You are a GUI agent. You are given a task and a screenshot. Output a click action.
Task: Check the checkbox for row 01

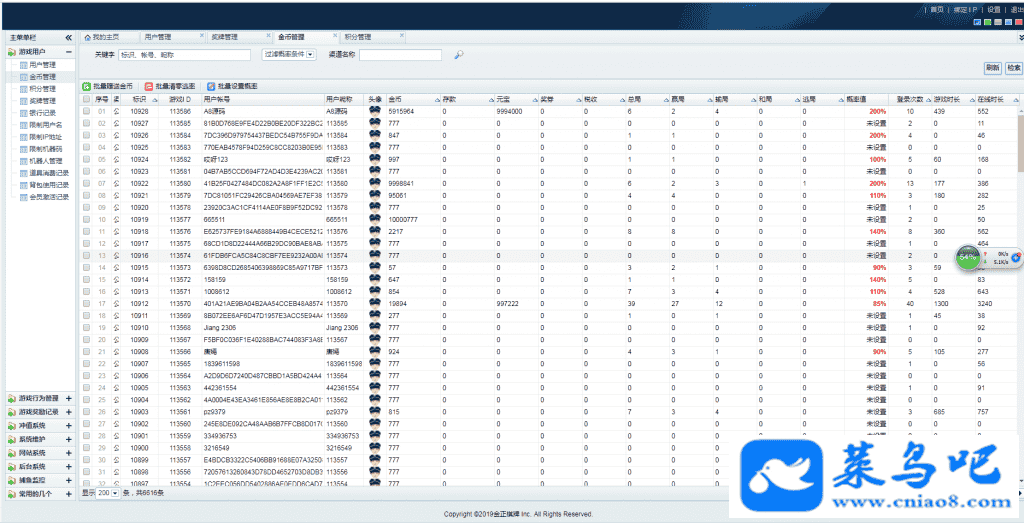tap(87, 111)
